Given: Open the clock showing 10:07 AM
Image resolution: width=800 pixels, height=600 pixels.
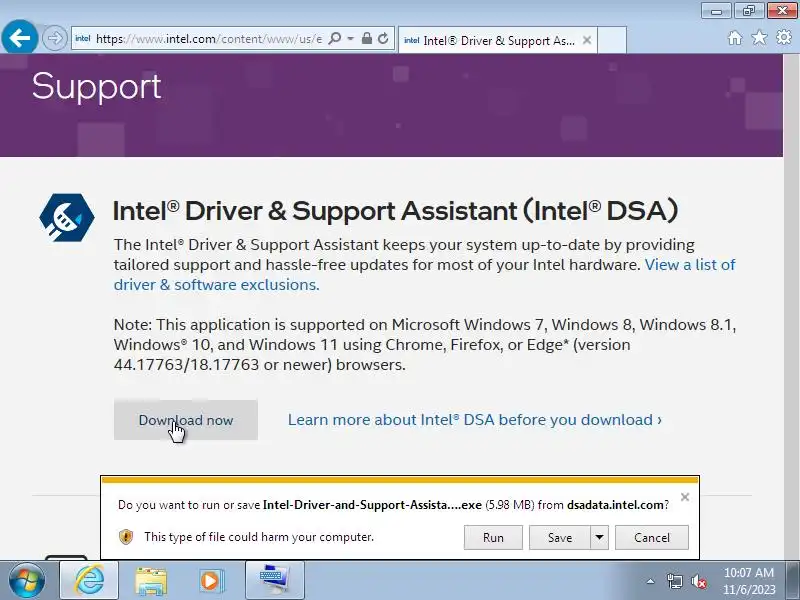Looking at the screenshot, I should pos(749,581).
